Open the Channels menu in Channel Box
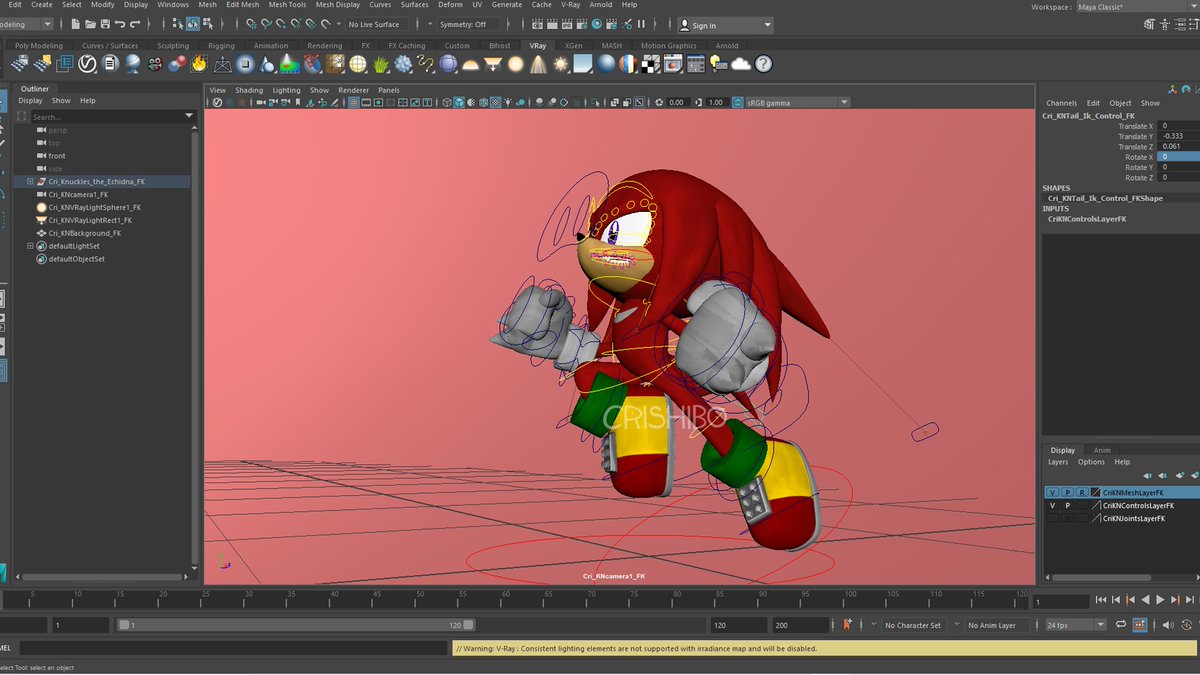 [x=1061, y=103]
